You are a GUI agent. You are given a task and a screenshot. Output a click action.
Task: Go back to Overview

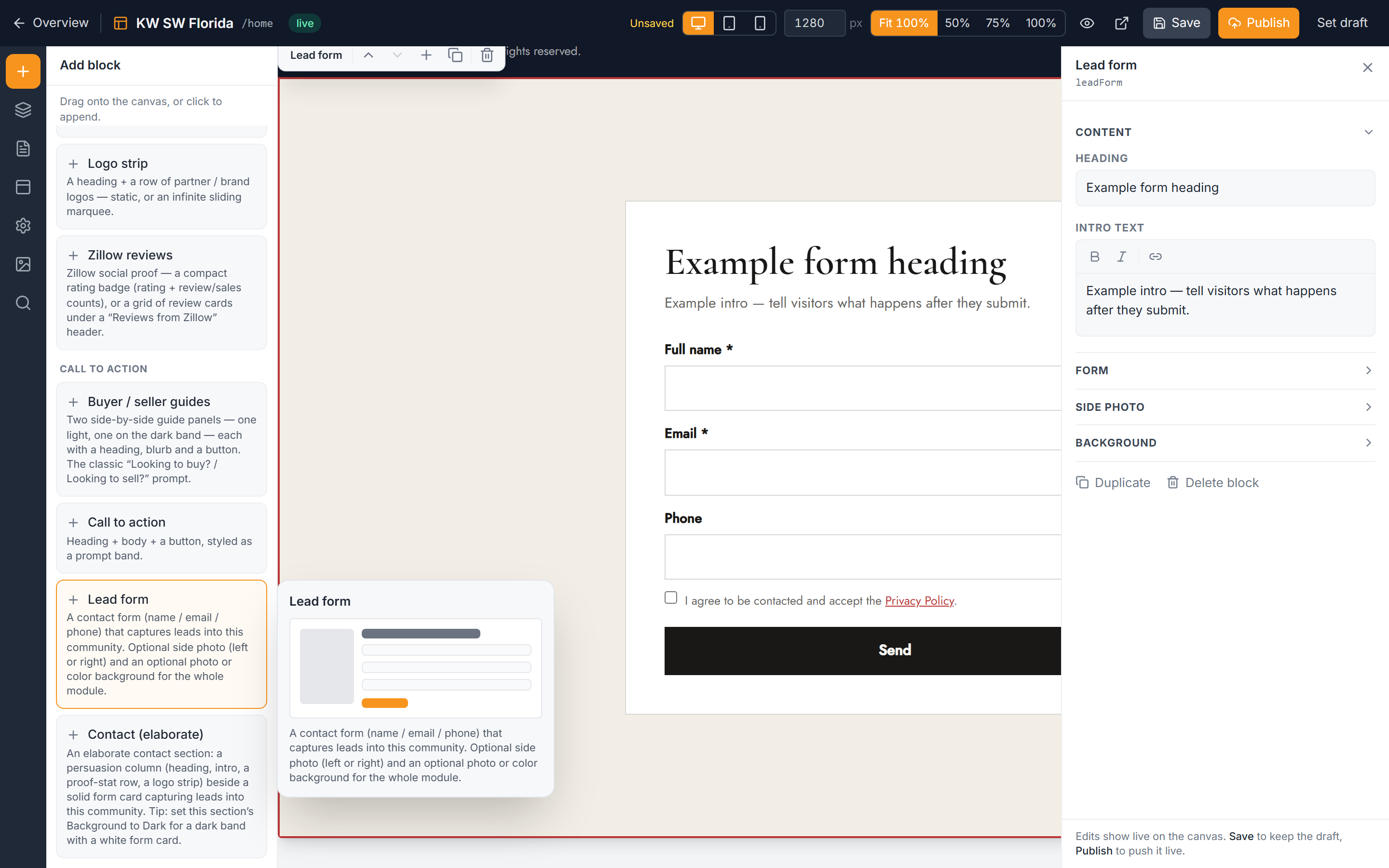pos(51,23)
